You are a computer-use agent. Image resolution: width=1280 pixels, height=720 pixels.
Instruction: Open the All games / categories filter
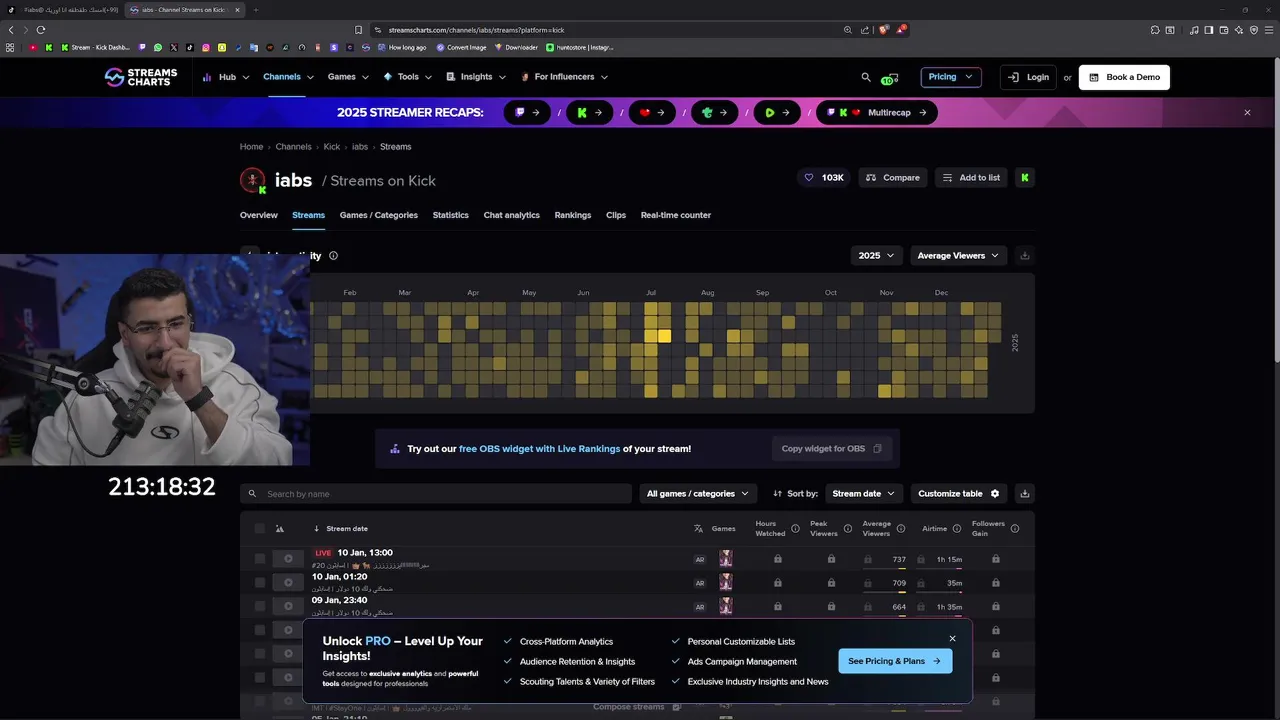coord(698,494)
